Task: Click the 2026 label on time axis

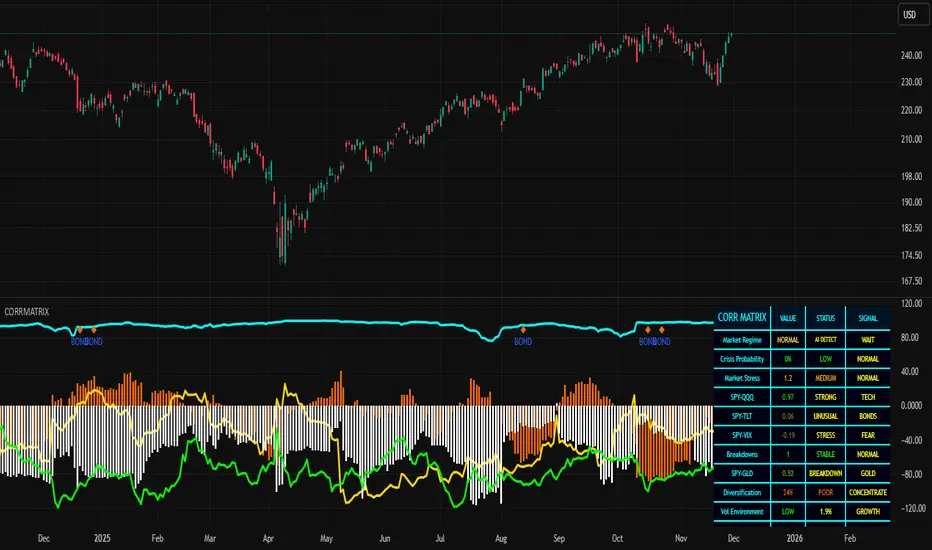Action: pyautogui.click(x=795, y=538)
